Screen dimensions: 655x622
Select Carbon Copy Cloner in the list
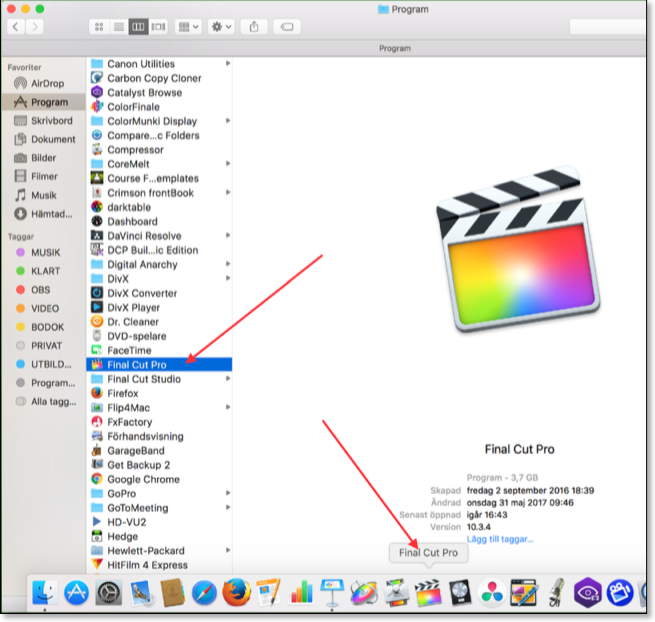[x=159, y=78]
